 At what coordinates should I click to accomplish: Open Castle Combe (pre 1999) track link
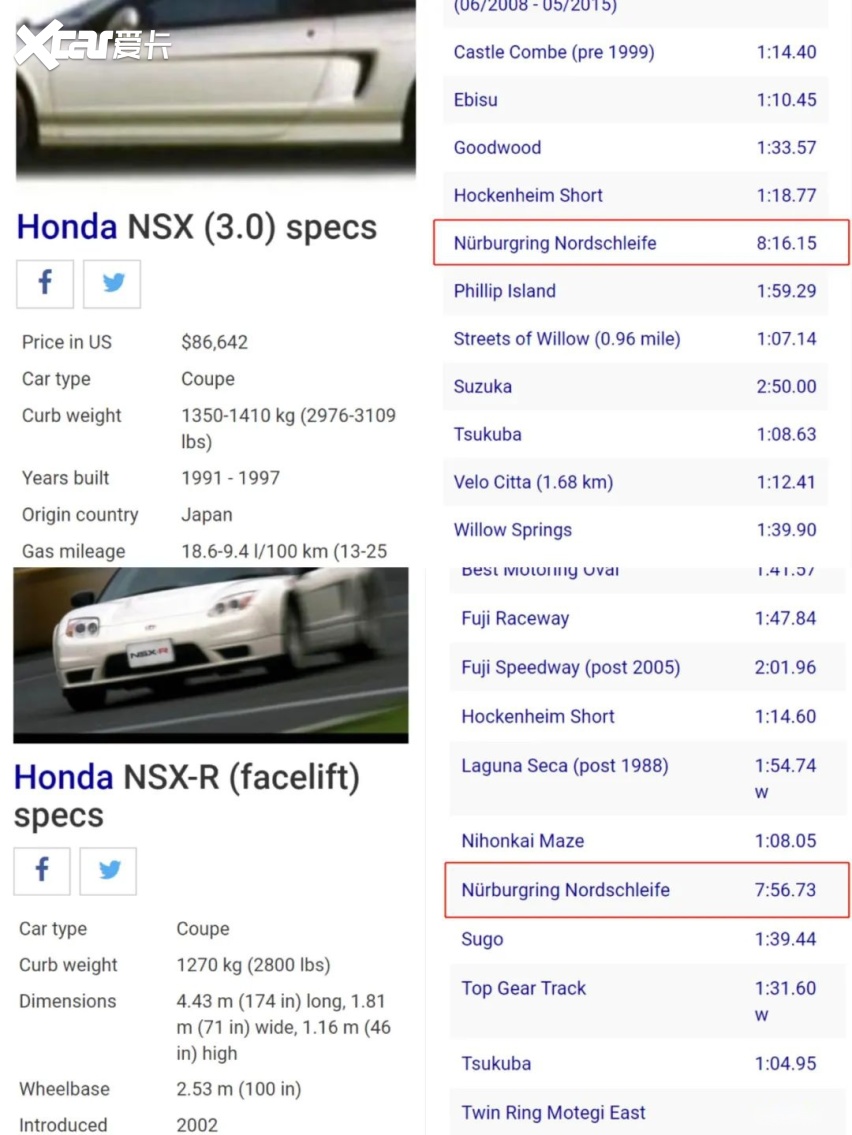pos(553,52)
